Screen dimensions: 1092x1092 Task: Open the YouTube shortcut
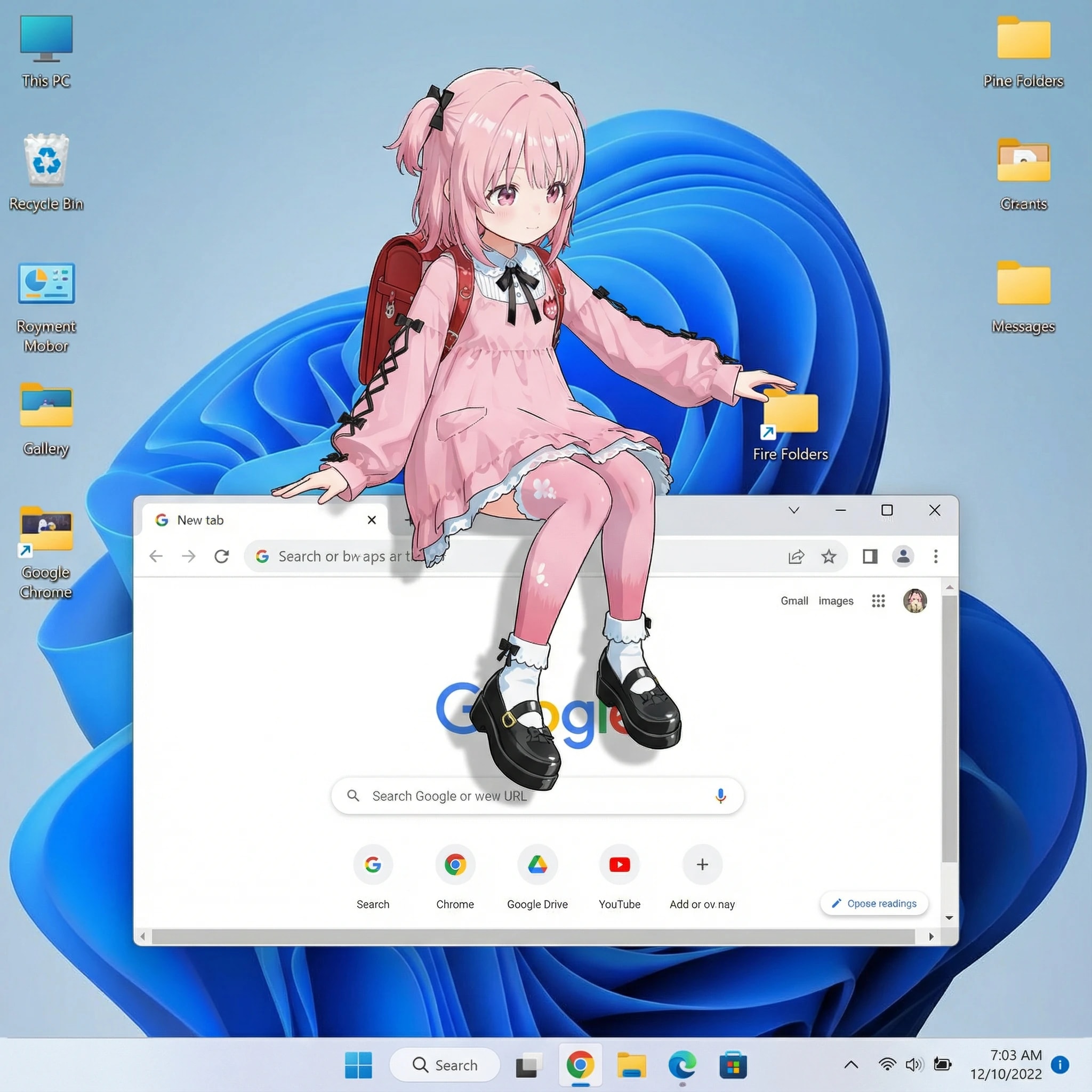pyautogui.click(x=620, y=864)
